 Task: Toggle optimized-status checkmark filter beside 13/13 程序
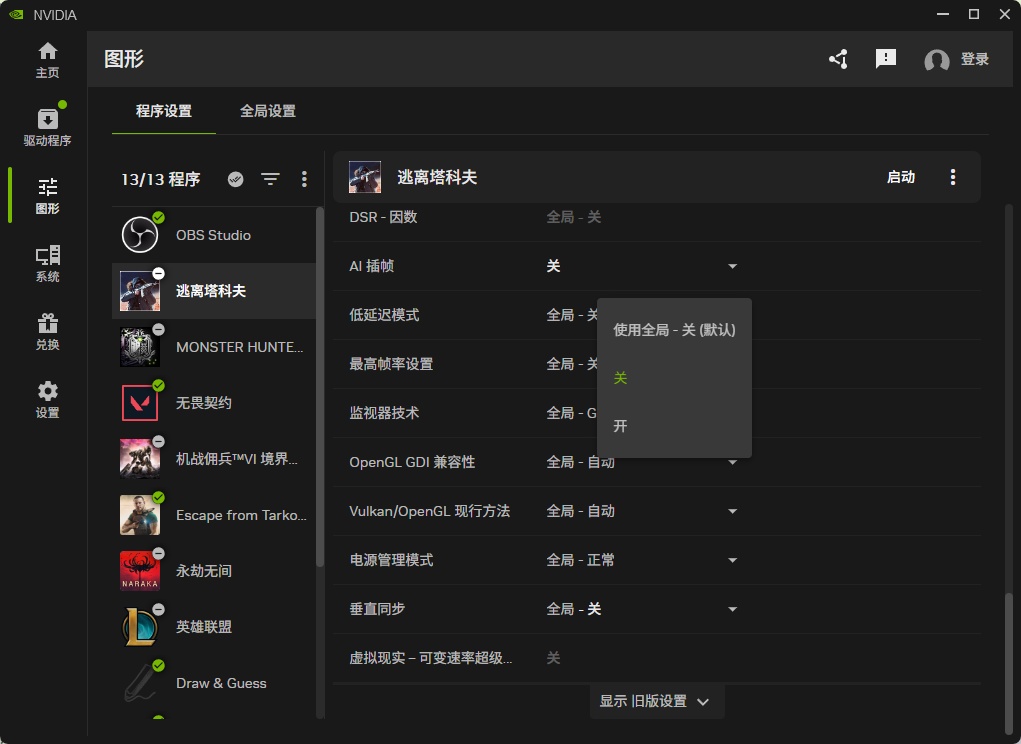[236, 179]
